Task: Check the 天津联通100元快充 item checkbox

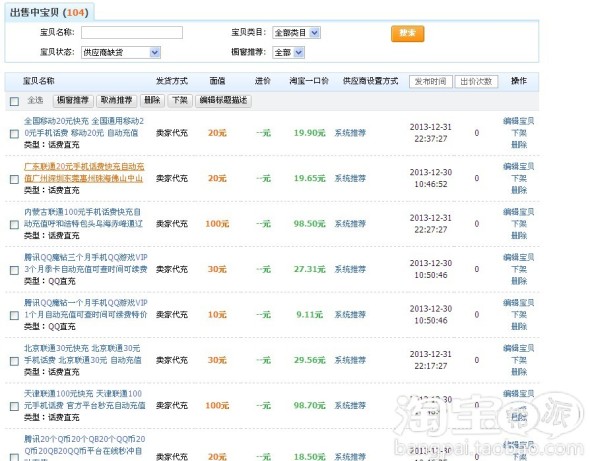Action: (14, 406)
